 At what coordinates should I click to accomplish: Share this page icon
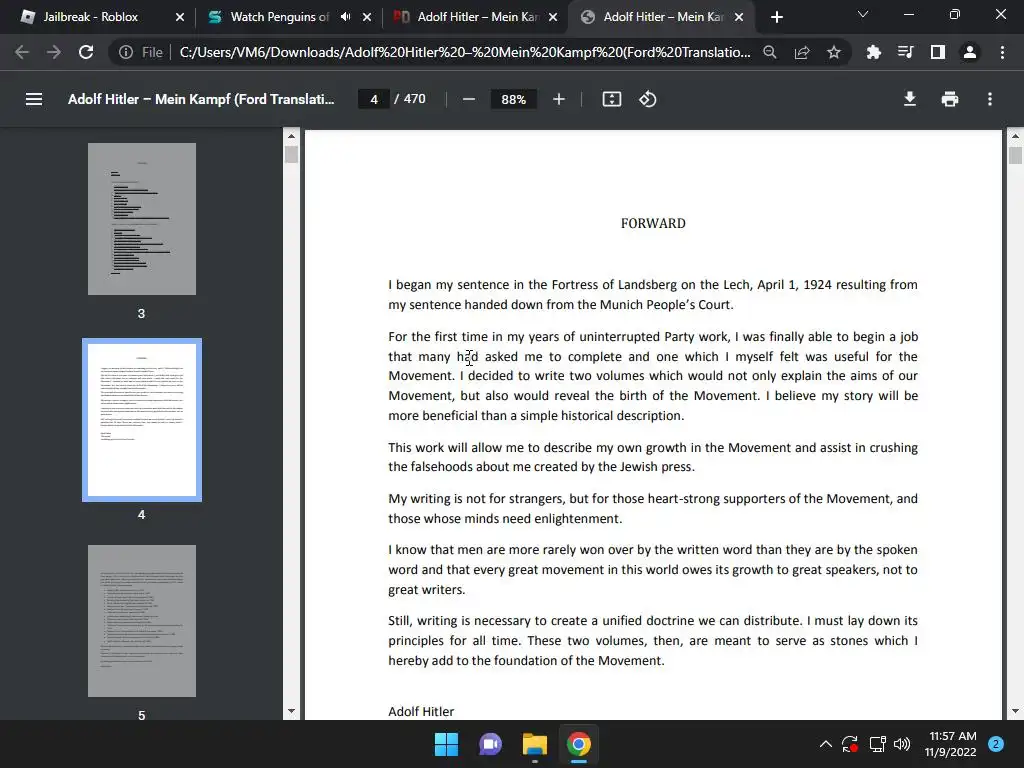tap(802, 52)
